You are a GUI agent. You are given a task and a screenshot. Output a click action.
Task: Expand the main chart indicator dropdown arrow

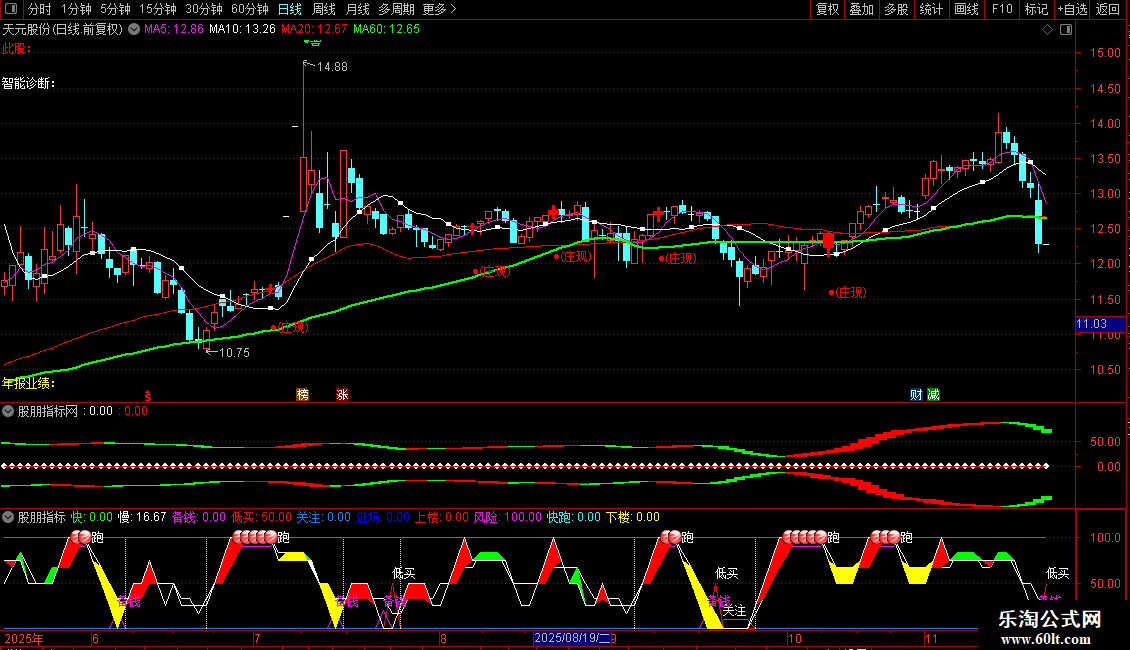click(x=134, y=30)
